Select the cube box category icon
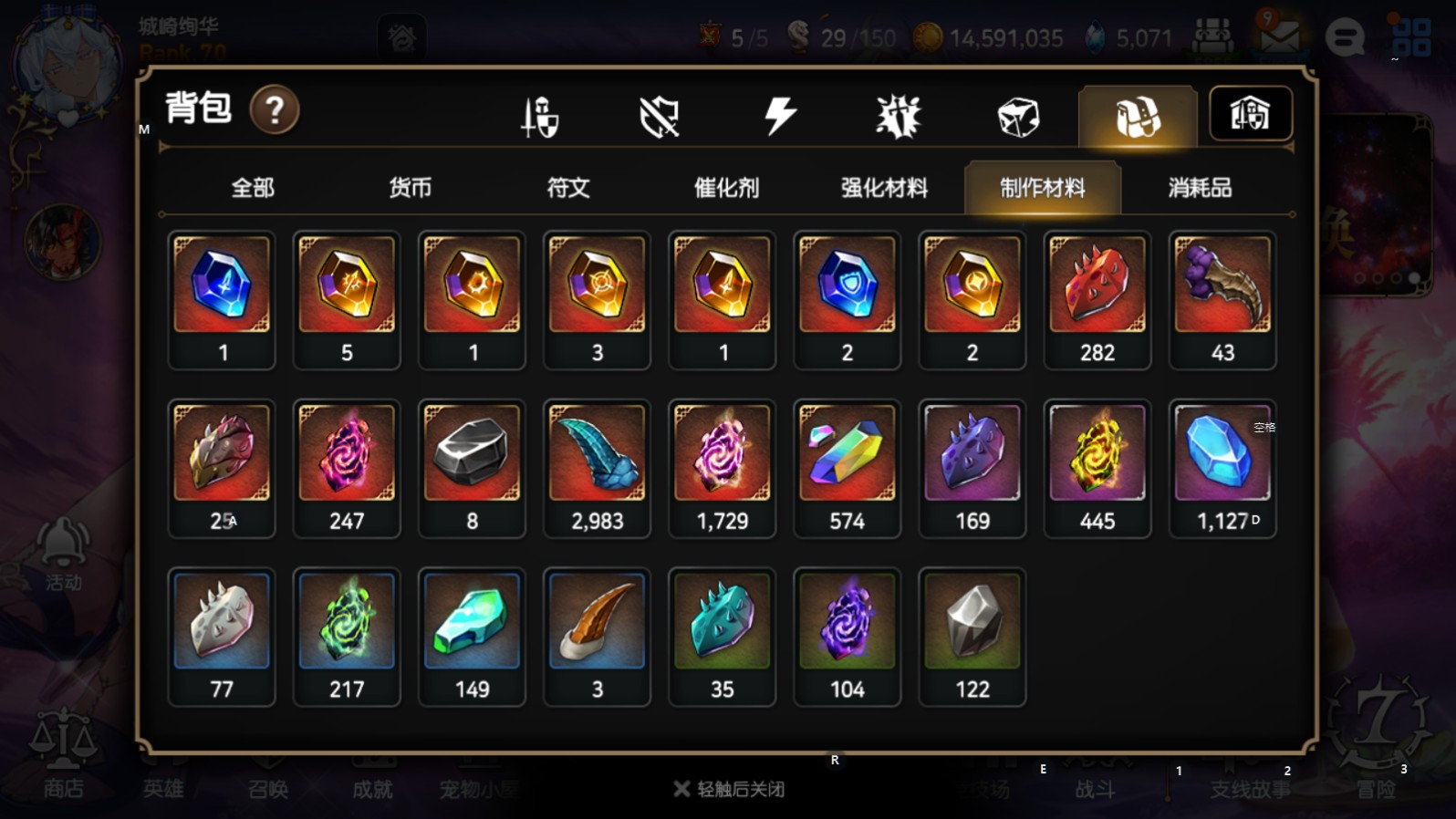Viewport: 1456px width, 819px height. [1018, 117]
